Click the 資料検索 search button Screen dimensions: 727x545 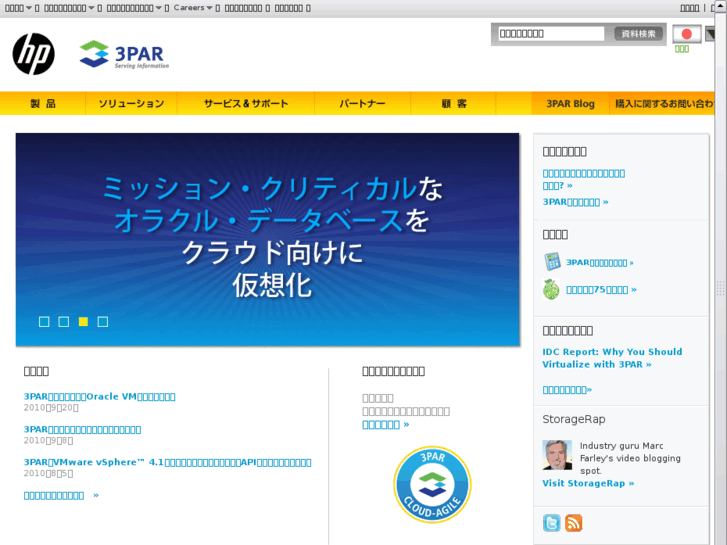(638, 33)
